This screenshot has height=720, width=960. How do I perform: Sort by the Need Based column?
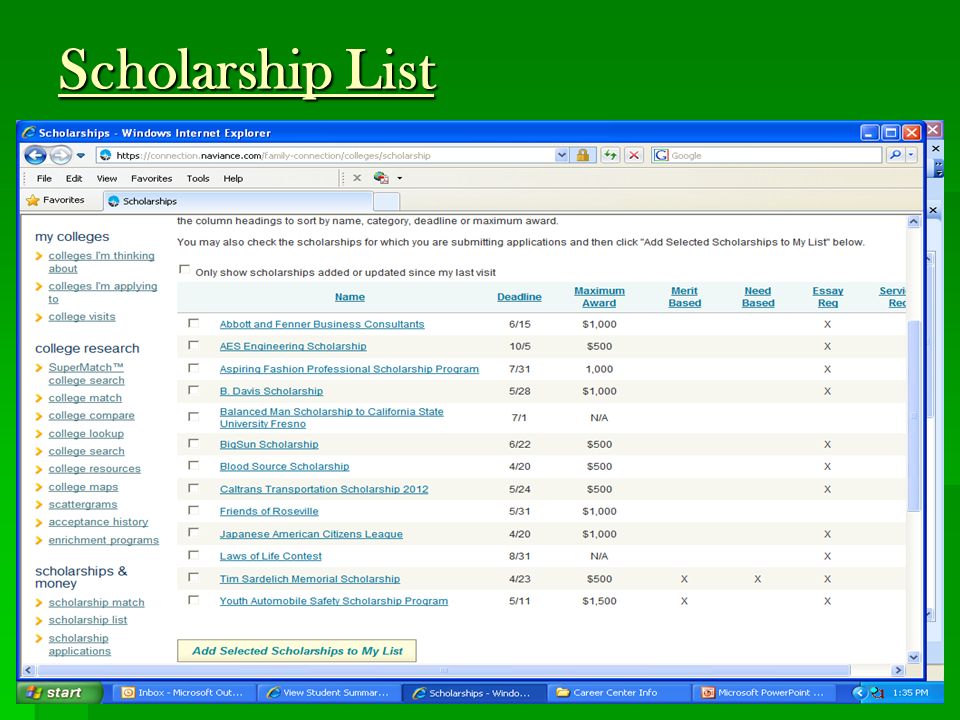coord(758,297)
